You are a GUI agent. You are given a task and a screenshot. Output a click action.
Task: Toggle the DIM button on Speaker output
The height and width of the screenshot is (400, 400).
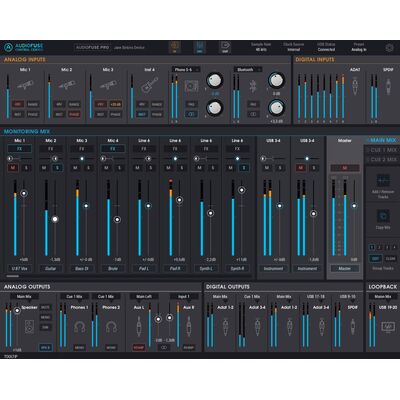pos(45,328)
